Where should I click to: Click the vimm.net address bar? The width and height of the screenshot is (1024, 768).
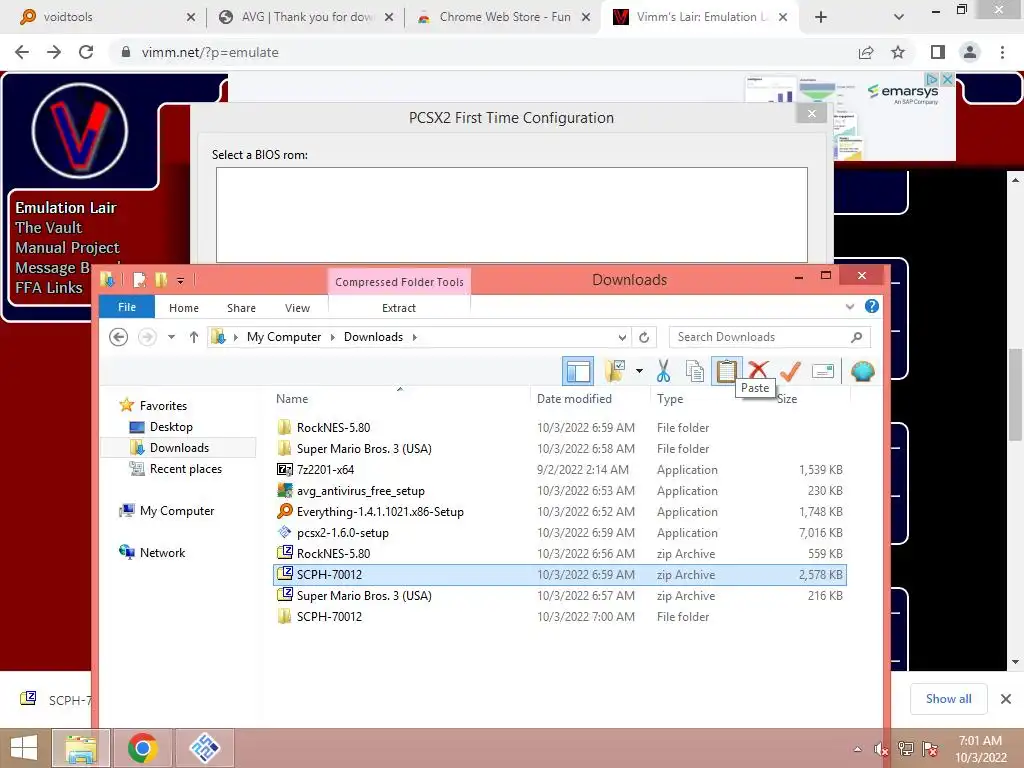483,52
